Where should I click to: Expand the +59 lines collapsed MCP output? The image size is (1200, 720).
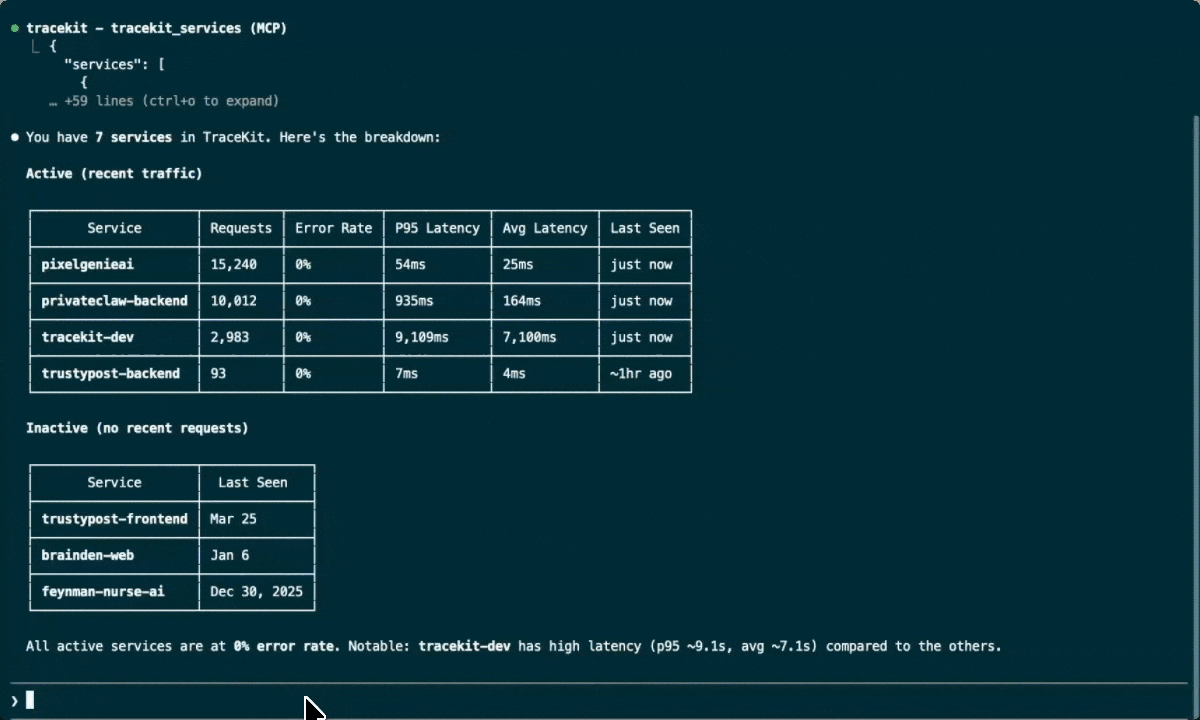point(171,101)
